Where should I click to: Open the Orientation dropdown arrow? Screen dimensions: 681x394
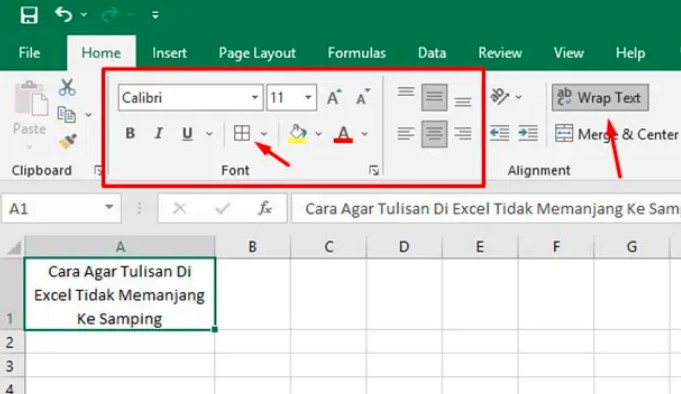[519, 97]
